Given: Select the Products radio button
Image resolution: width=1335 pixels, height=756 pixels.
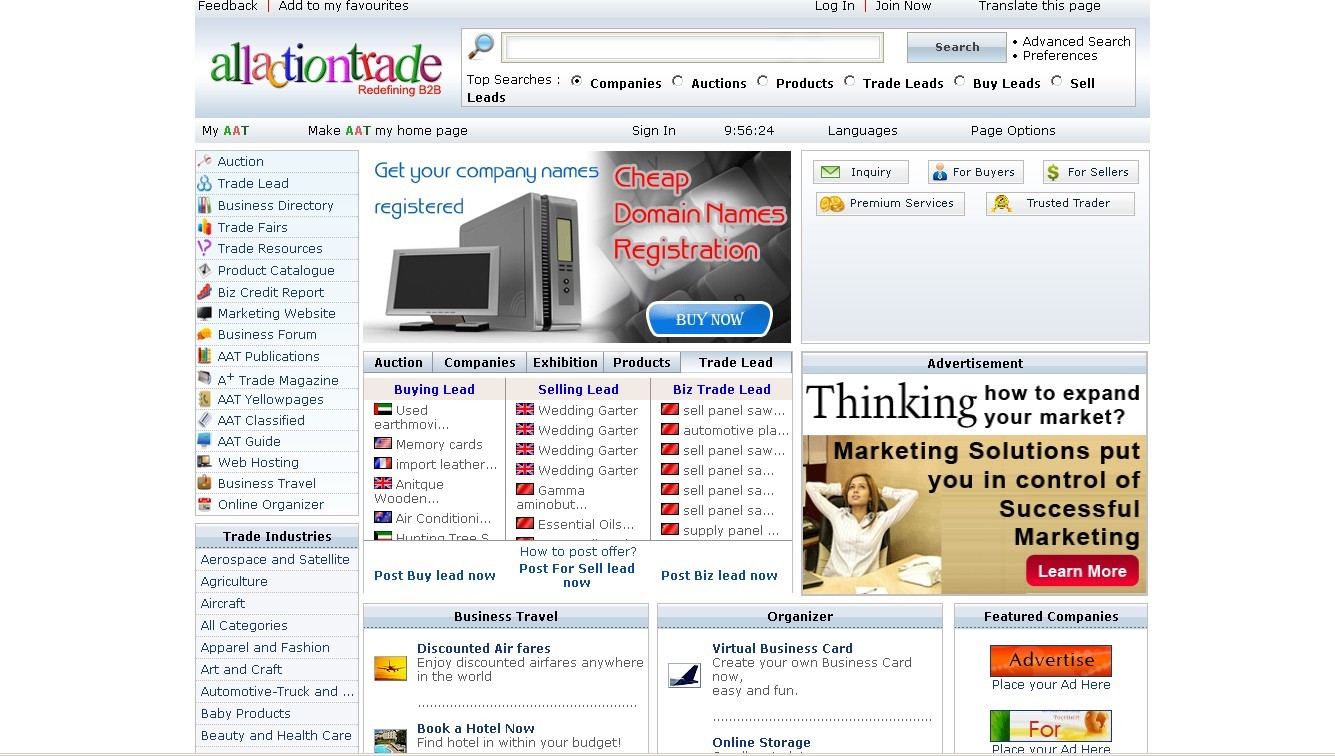Looking at the screenshot, I should click(x=763, y=81).
